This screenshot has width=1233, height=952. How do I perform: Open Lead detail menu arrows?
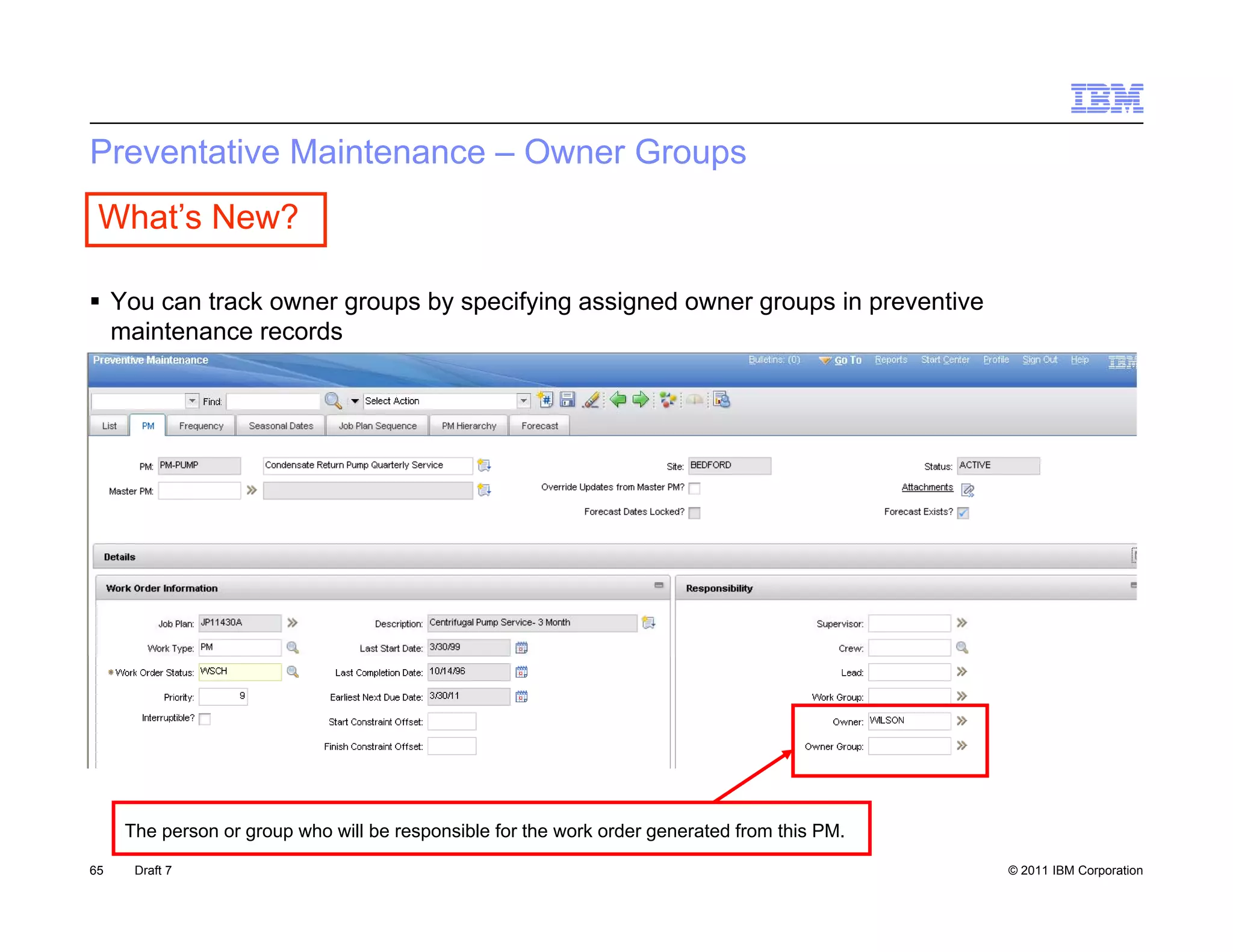962,672
